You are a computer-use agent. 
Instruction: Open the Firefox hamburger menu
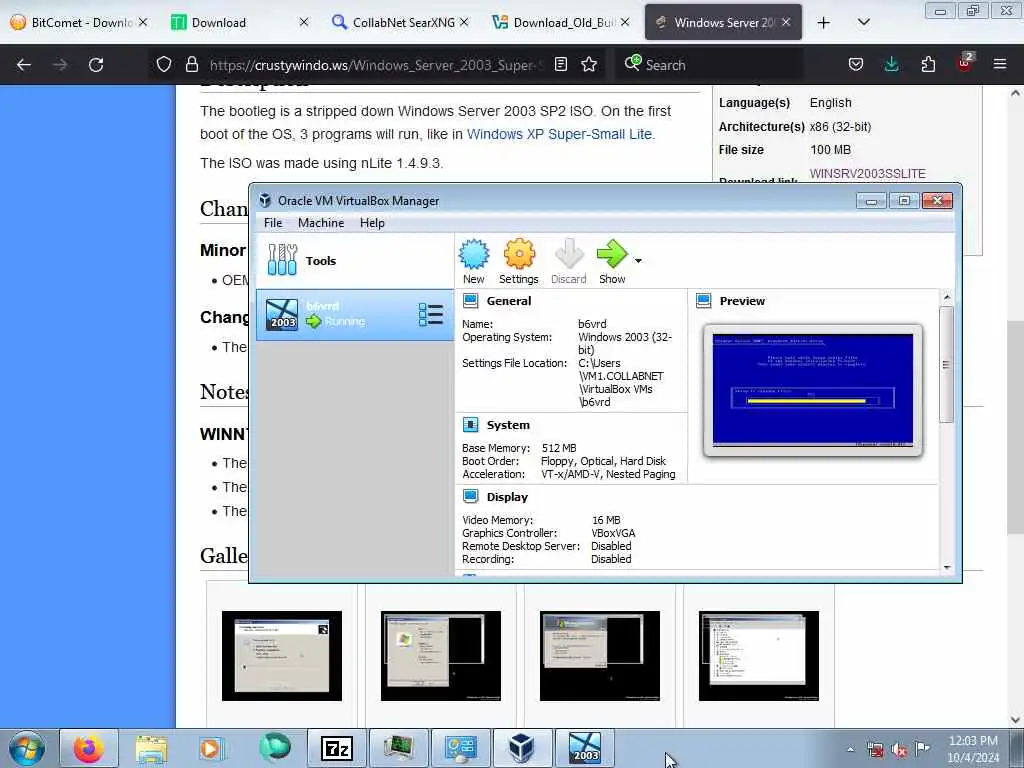coord(1000,64)
